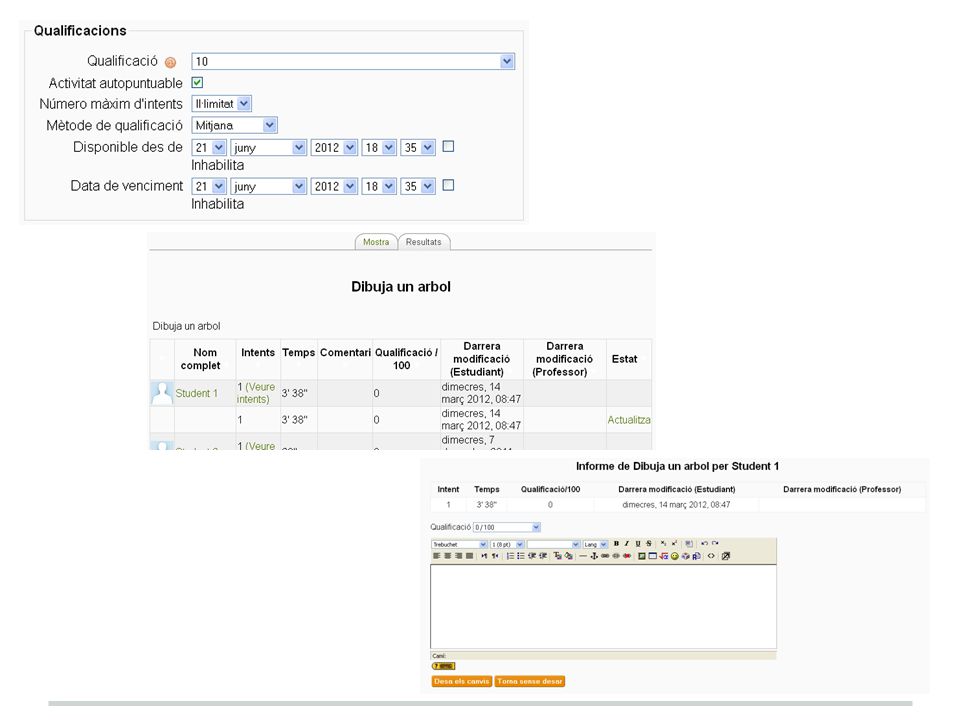Viewport: 960px width, 720px height.
Task: Center text in the editor
Action: coord(448,556)
